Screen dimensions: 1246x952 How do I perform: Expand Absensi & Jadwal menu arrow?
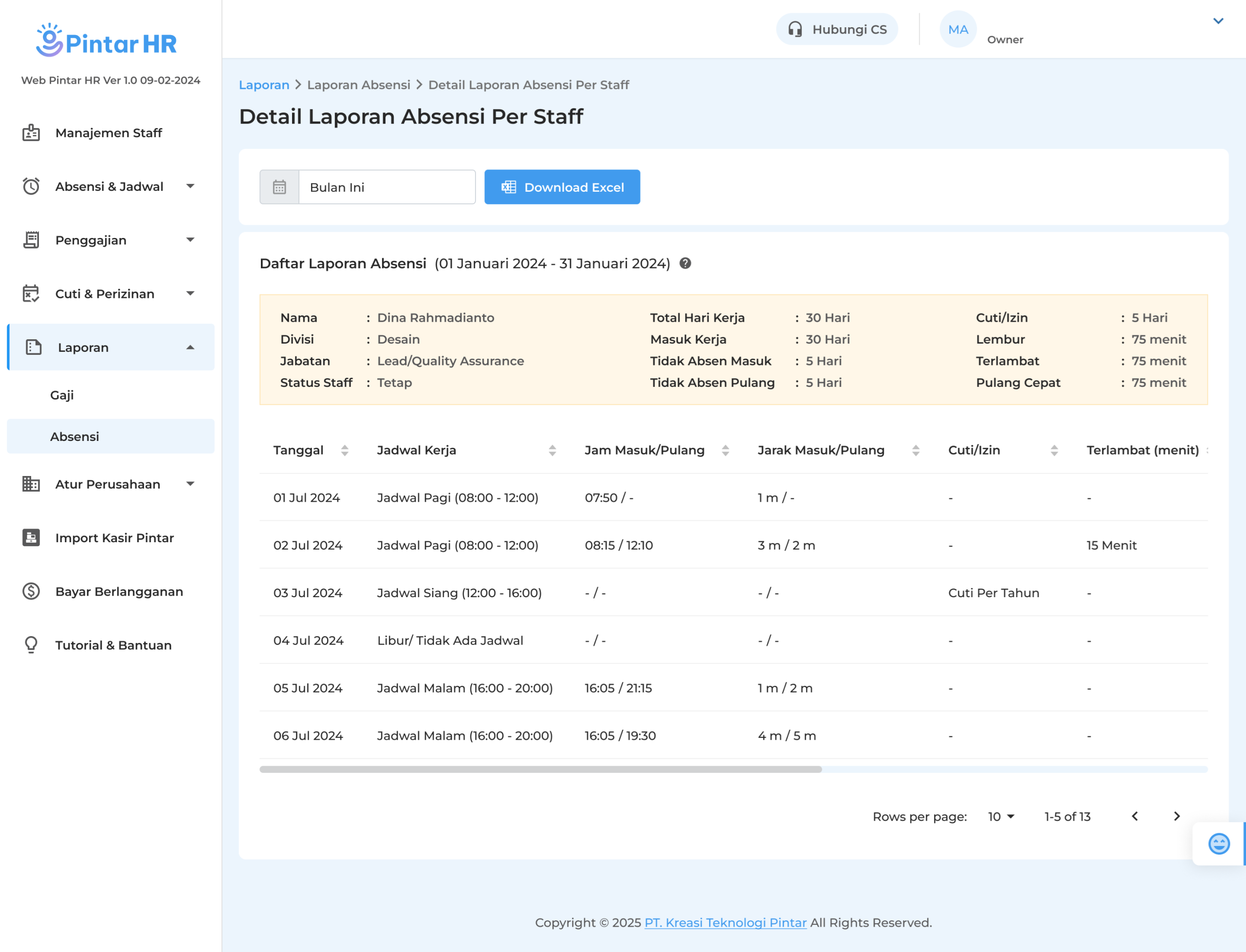[x=190, y=186]
